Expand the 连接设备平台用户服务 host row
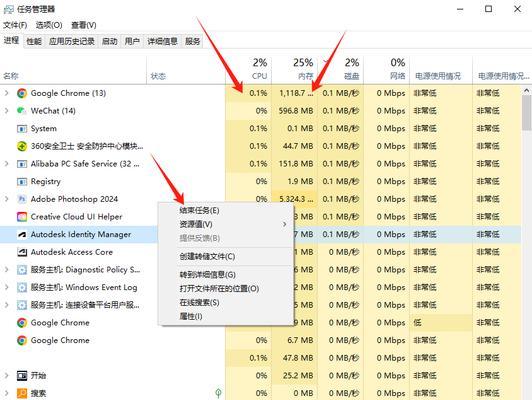Viewport: 532px width, 400px height. (6, 305)
